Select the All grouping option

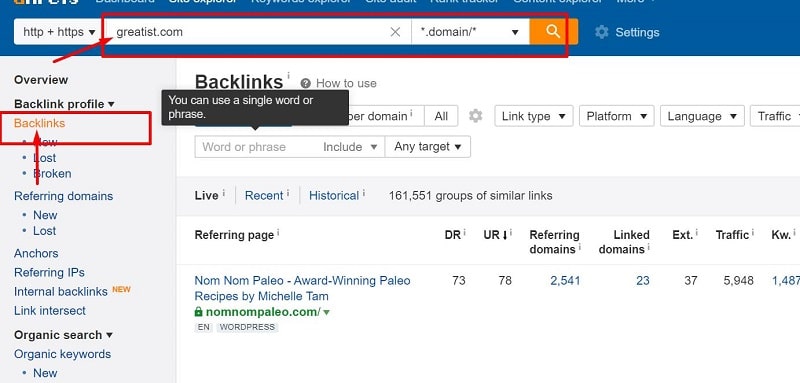(x=441, y=116)
